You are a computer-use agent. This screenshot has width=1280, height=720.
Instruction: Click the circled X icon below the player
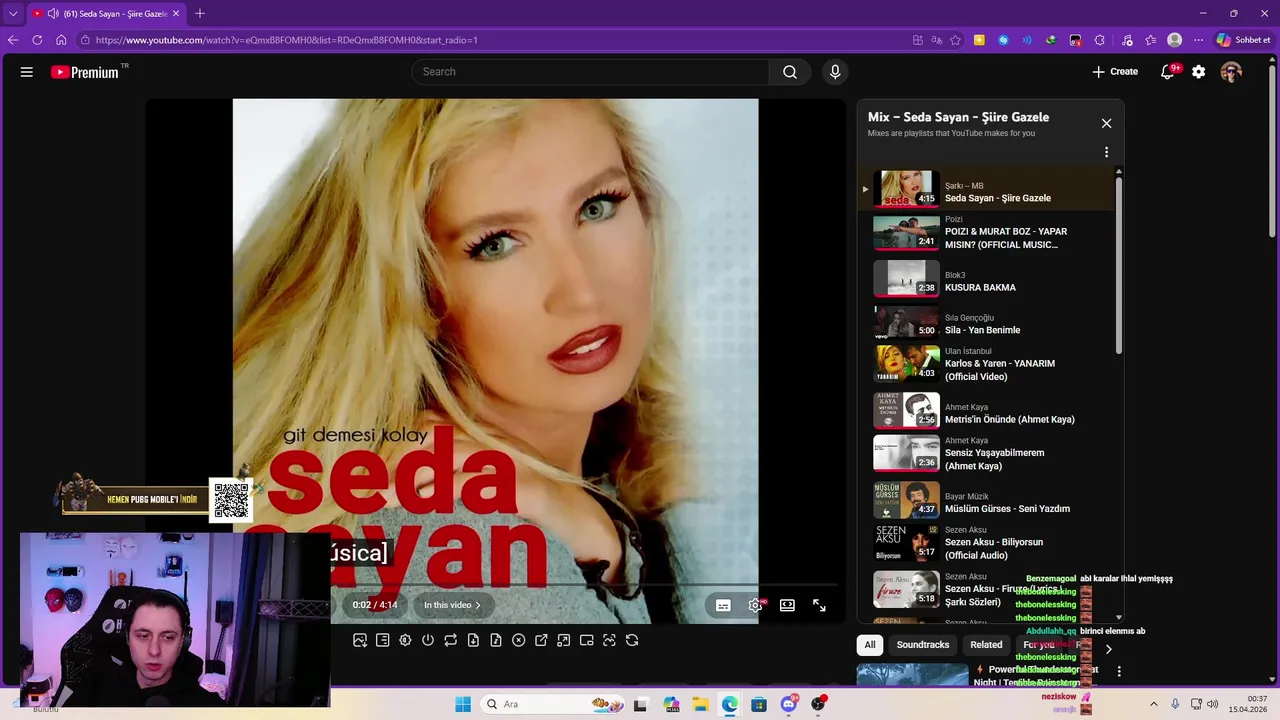click(x=518, y=640)
